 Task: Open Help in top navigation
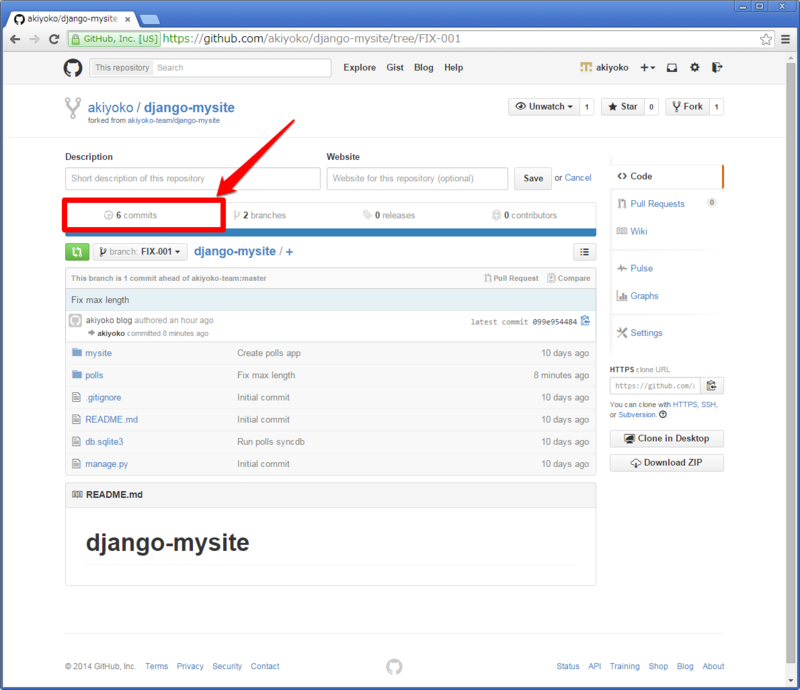453,67
